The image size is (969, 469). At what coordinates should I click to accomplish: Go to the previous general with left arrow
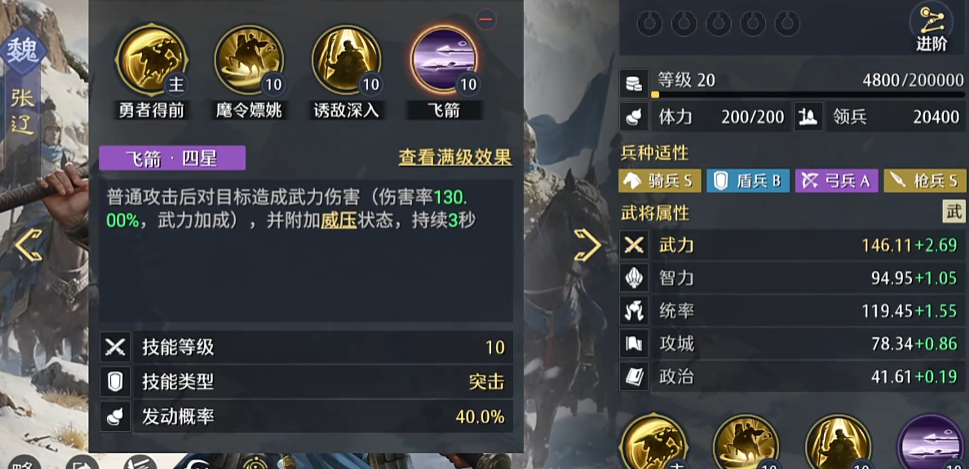28,245
